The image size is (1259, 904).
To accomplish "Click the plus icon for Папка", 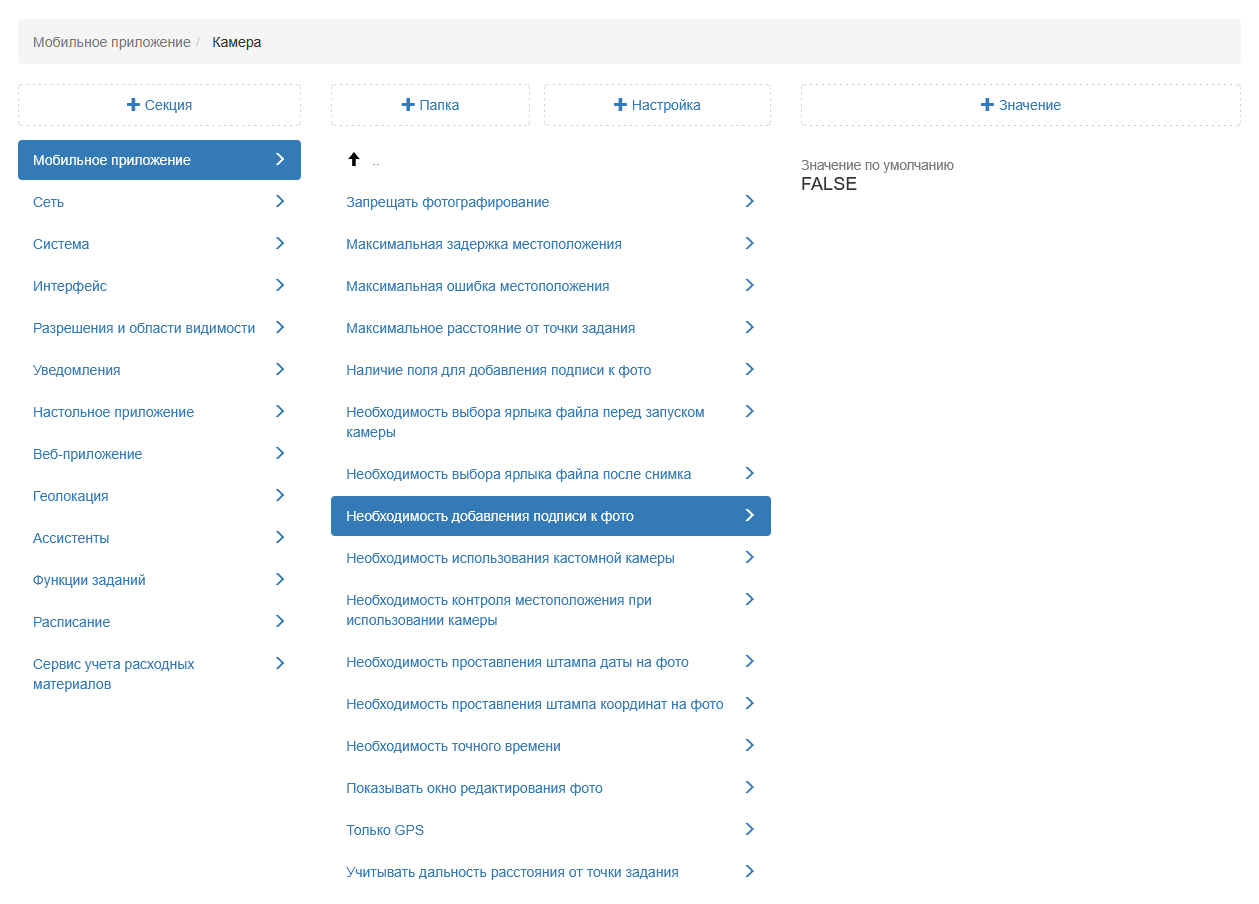I will pos(407,105).
